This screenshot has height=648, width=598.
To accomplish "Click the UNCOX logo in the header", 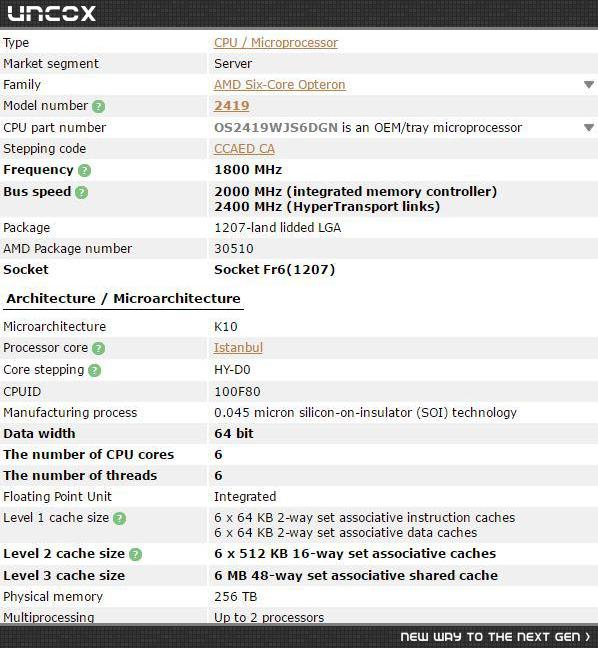I will tap(51, 14).
